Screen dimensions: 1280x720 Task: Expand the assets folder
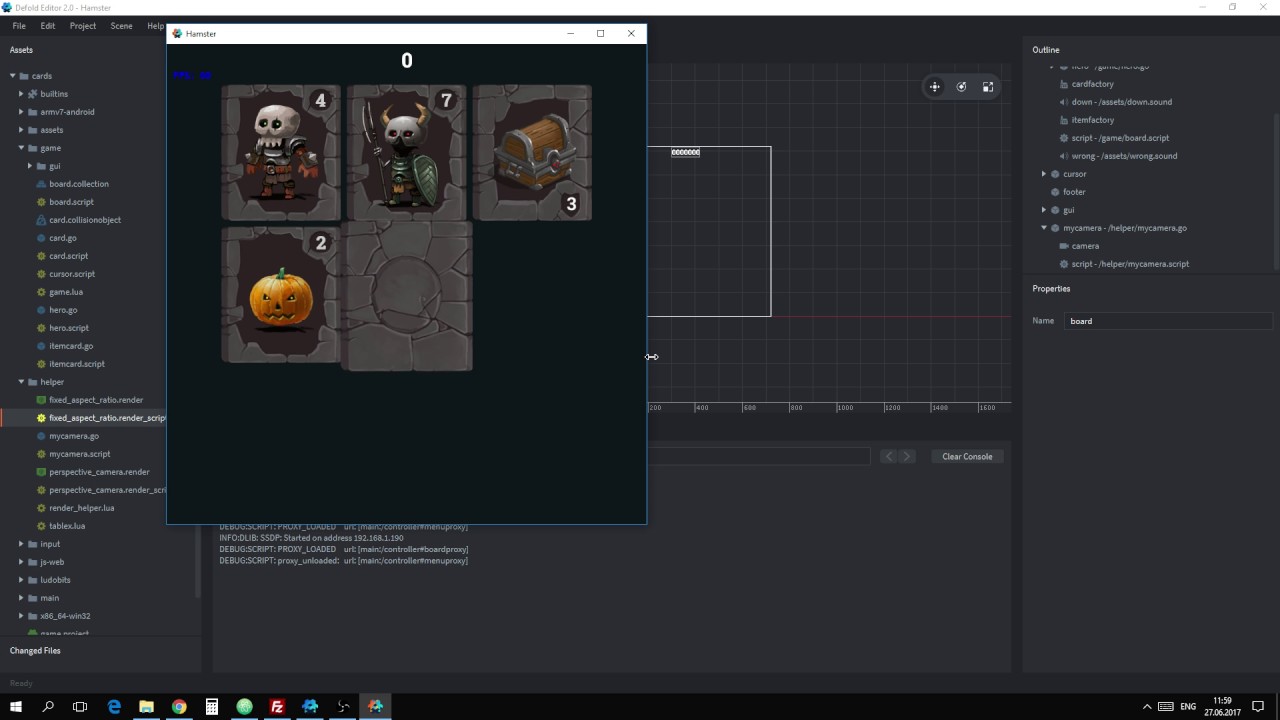pyautogui.click(x=21, y=130)
